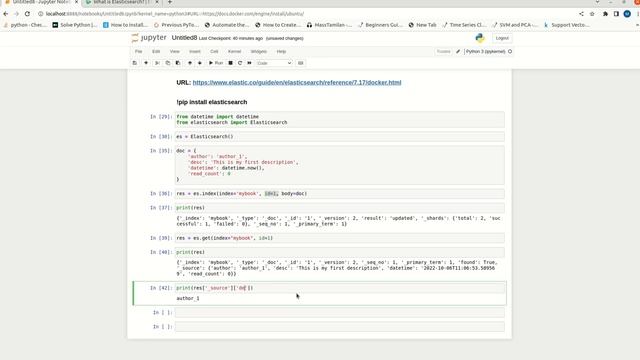Image resolution: width=640 pixels, height=360 pixels.
Task: Open the Support Vecto... bookmark
Action: pos(567,25)
